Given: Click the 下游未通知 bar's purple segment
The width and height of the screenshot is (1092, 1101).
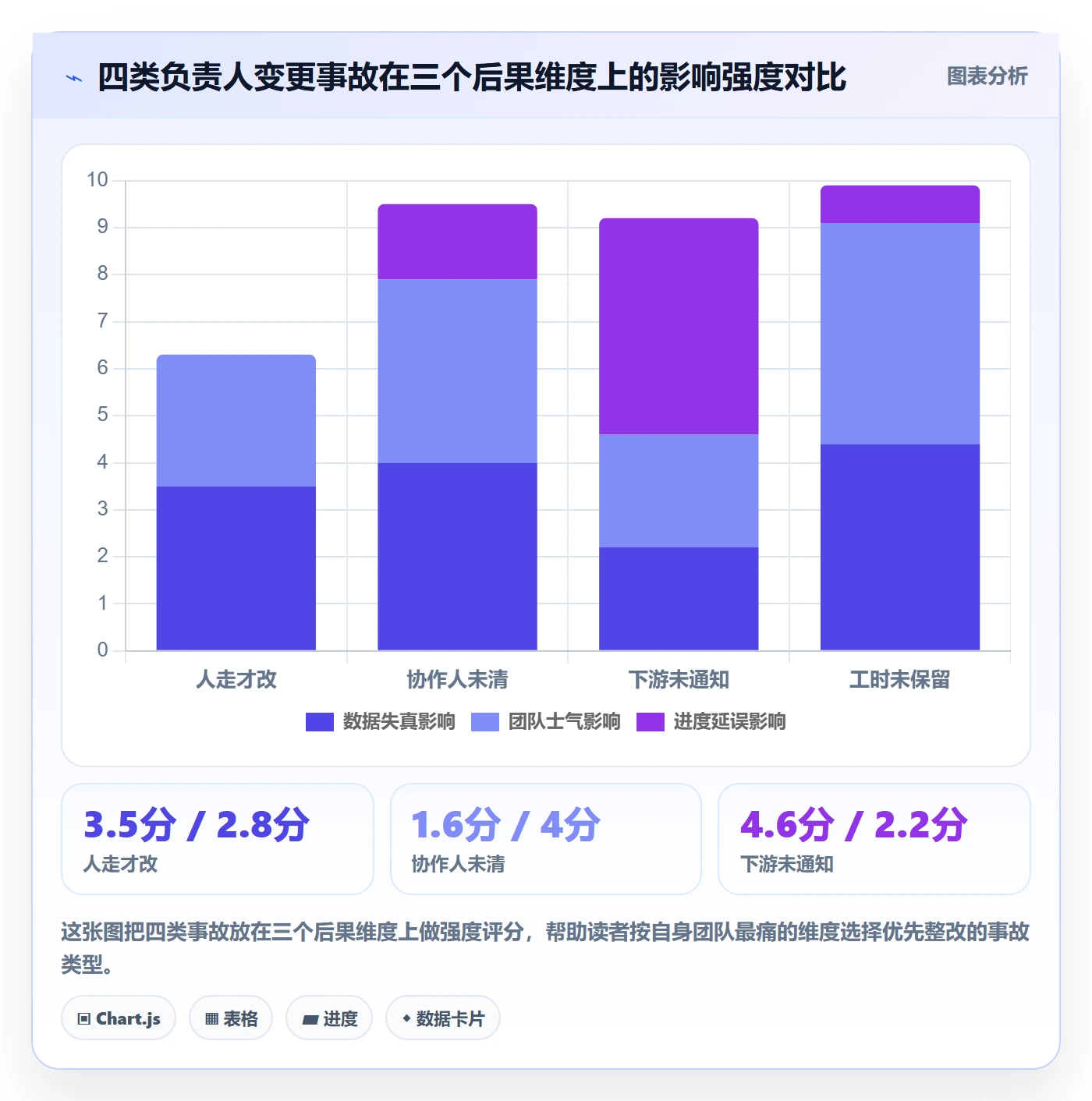Looking at the screenshot, I should (x=679, y=326).
